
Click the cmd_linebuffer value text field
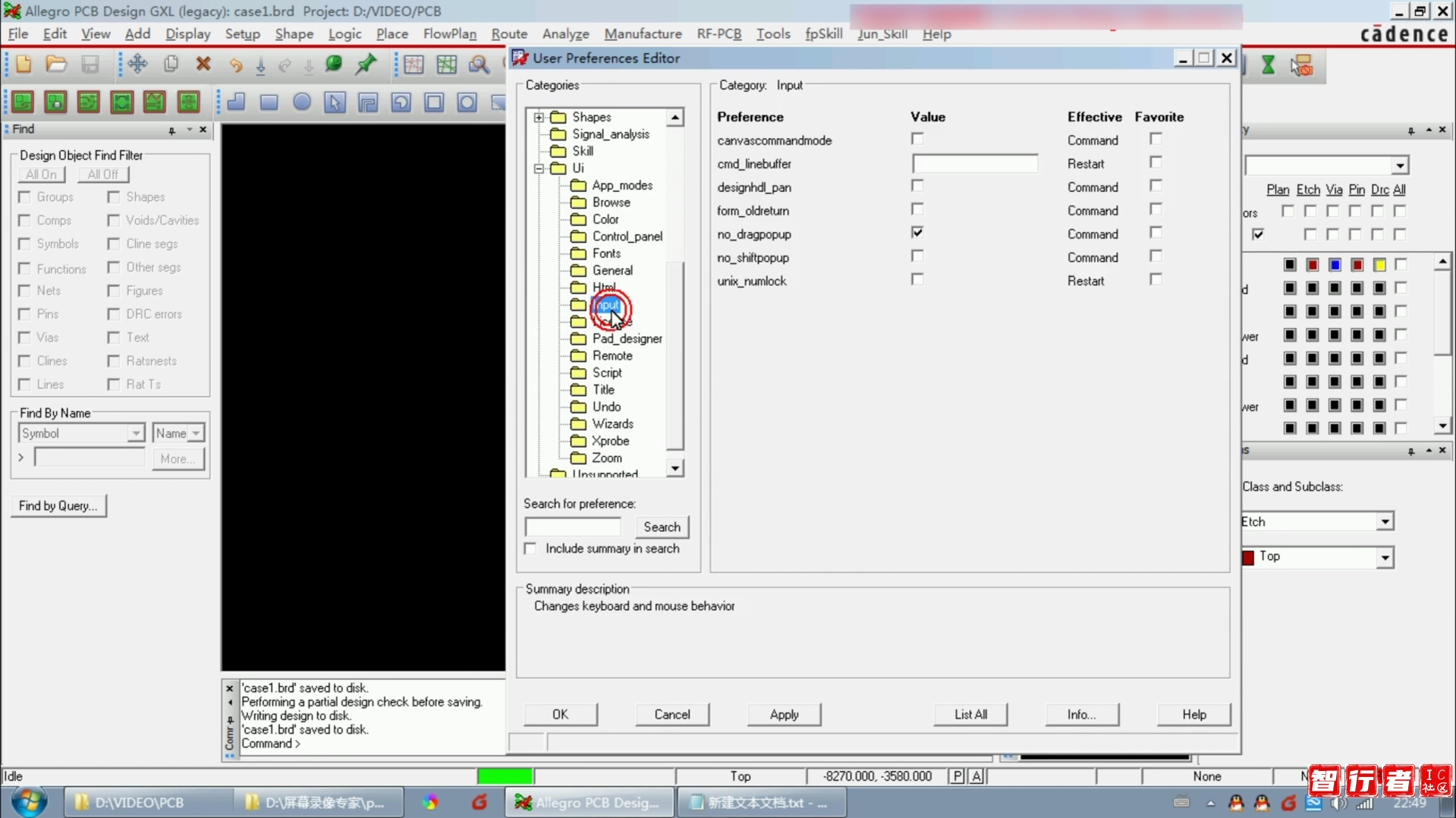(975, 163)
